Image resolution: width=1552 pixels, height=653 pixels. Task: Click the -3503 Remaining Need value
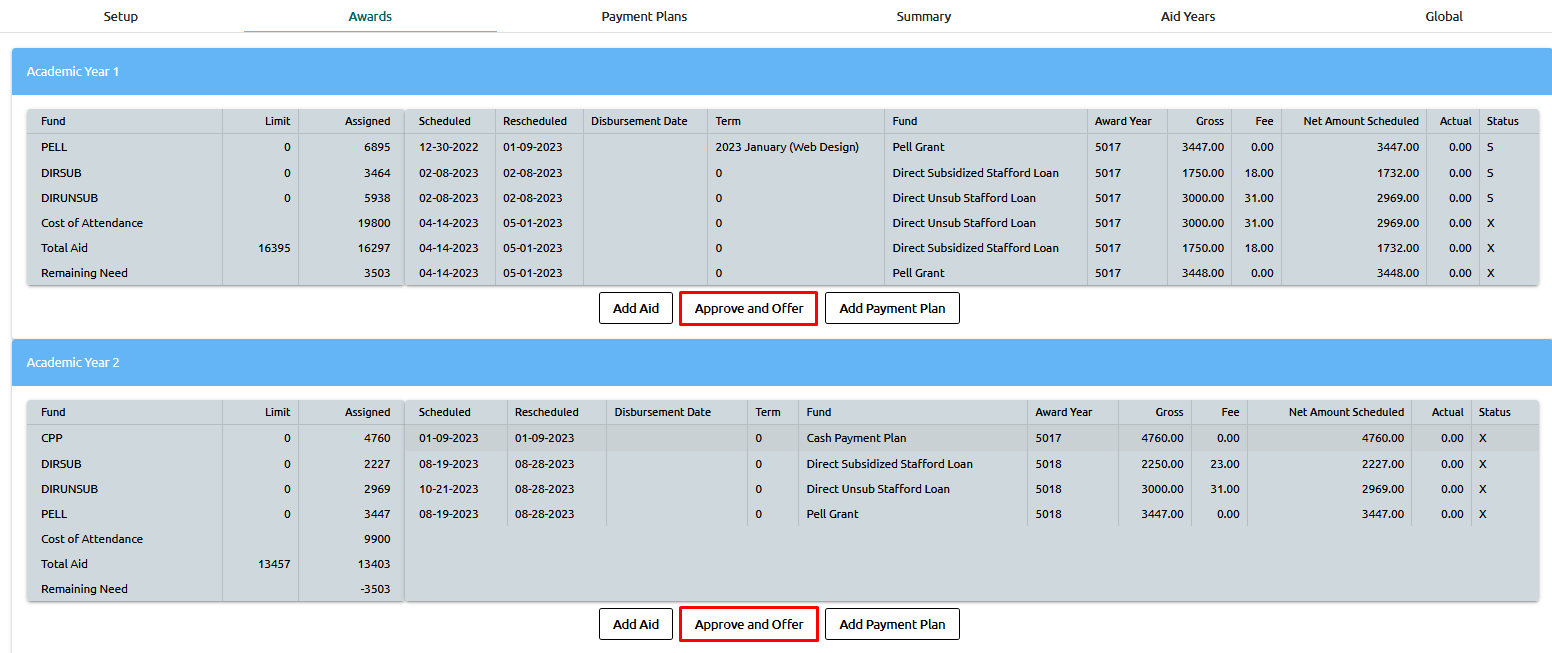point(374,589)
